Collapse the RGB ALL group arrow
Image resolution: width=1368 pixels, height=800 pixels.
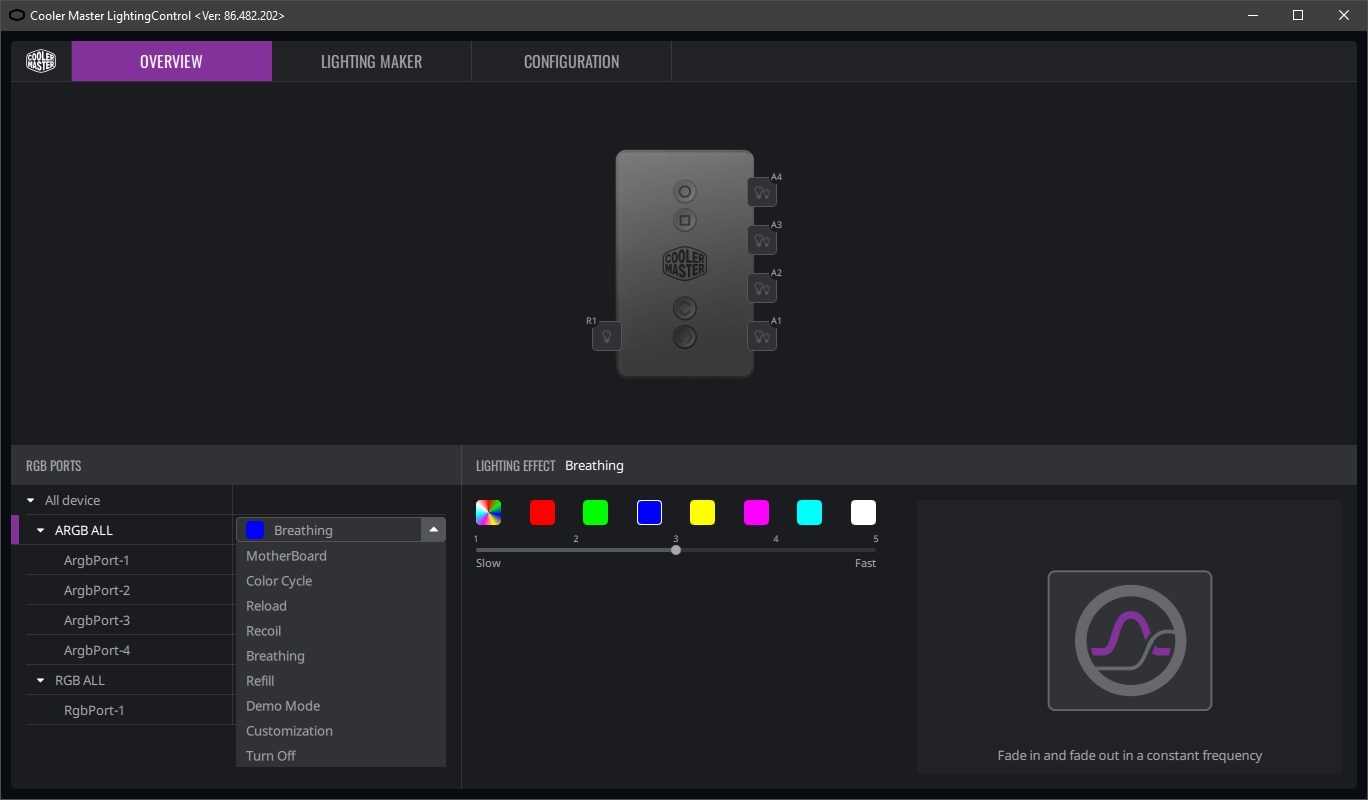tap(41, 680)
